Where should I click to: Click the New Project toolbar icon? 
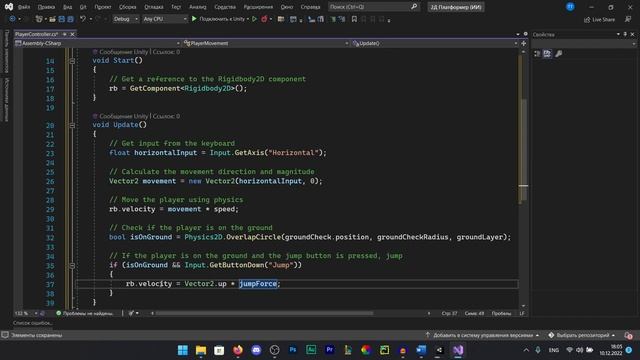click(39, 19)
